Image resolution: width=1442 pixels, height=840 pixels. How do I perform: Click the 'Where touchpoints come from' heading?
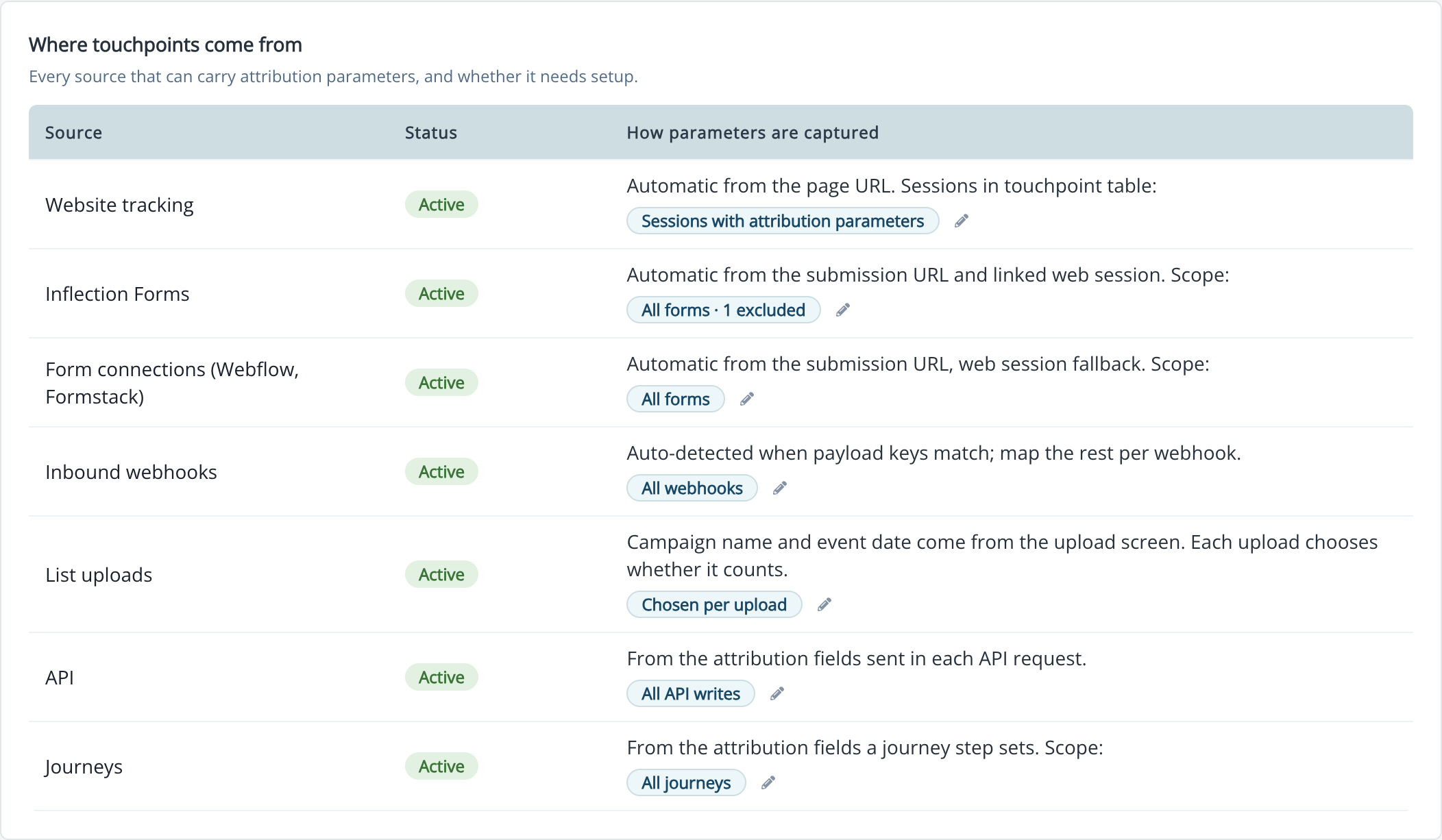click(x=165, y=45)
